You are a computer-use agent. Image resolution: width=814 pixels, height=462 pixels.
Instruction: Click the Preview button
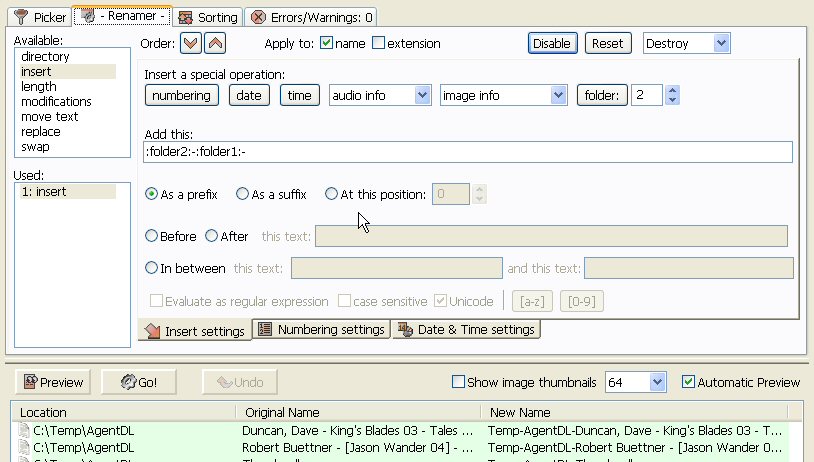click(53, 382)
